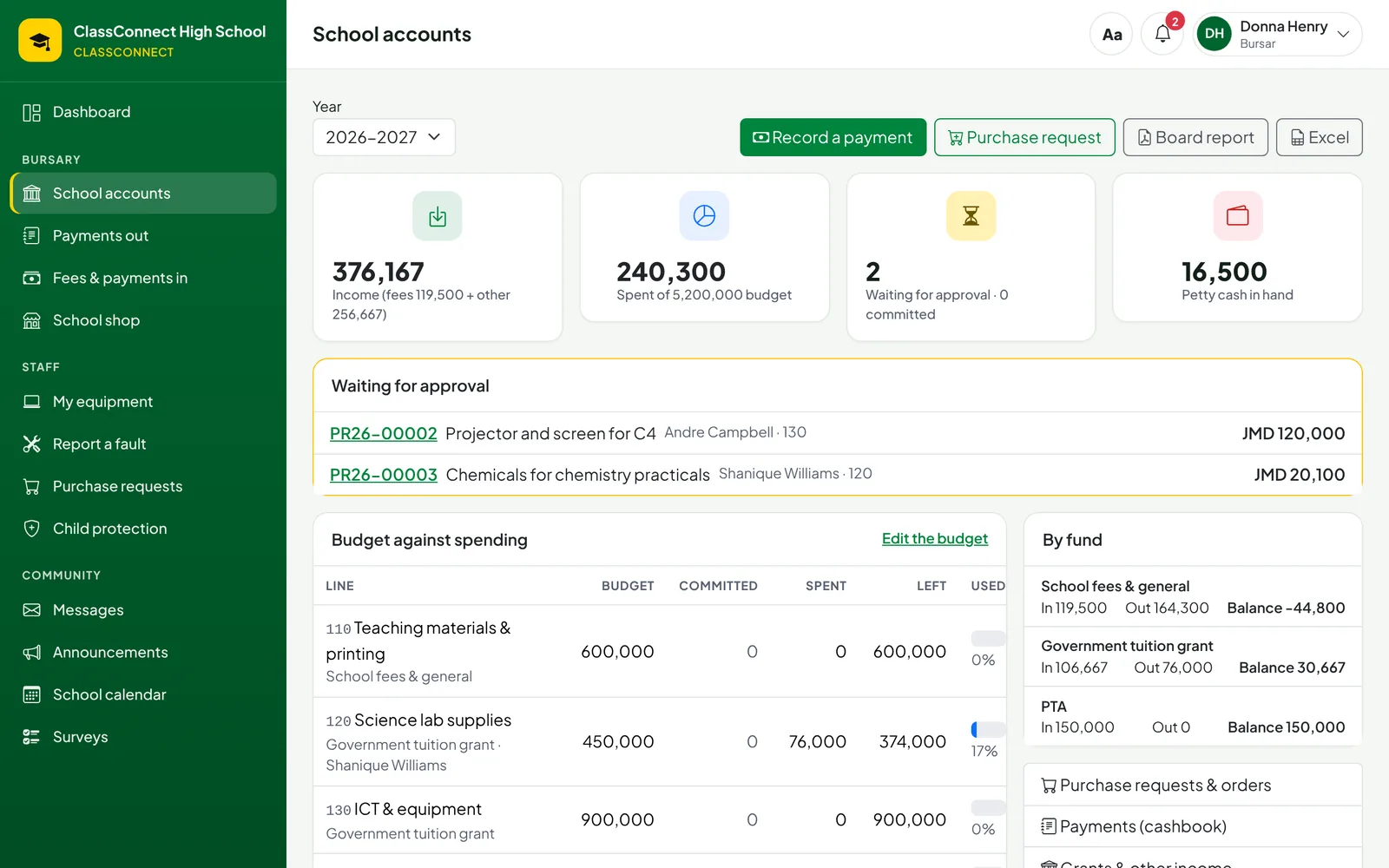Click the Aa text size button
Image resolution: width=1389 pixels, height=868 pixels.
point(1111,35)
